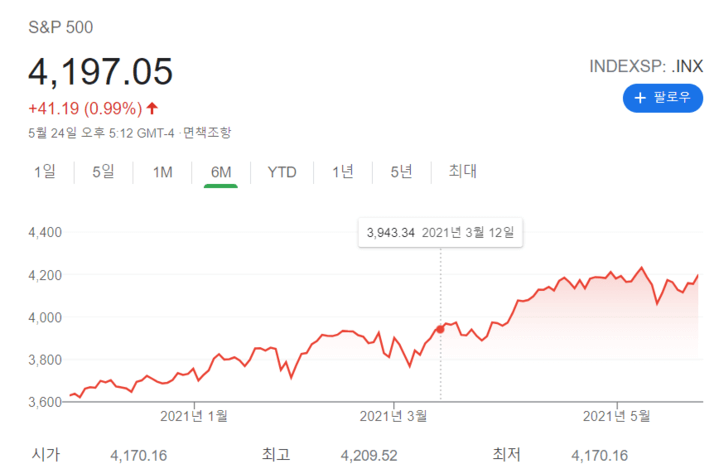Click the S&P 500 title
The height and width of the screenshot is (469, 719).
tap(61, 27)
